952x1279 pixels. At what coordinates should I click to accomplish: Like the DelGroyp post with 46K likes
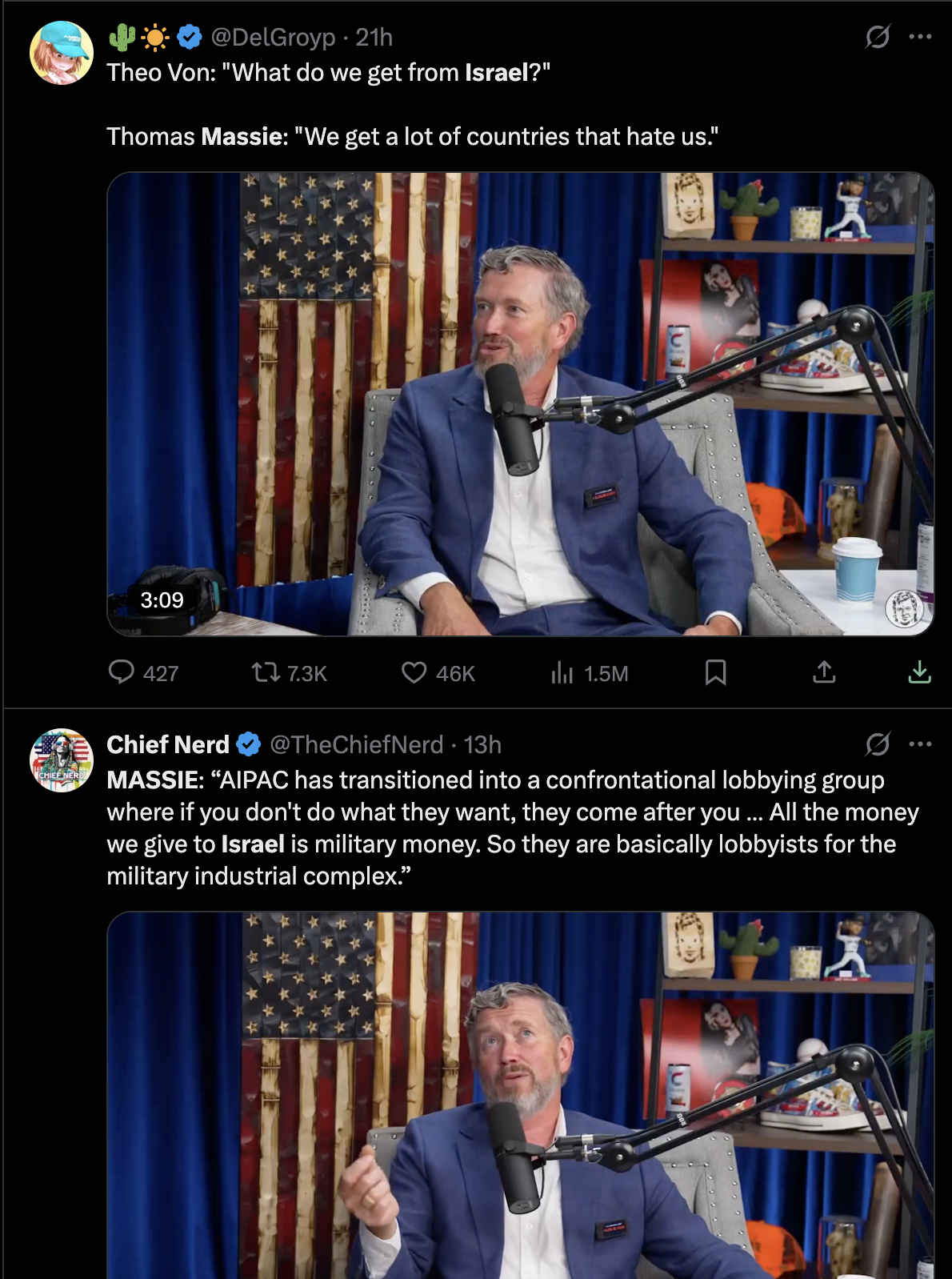(x=438, y=673)
